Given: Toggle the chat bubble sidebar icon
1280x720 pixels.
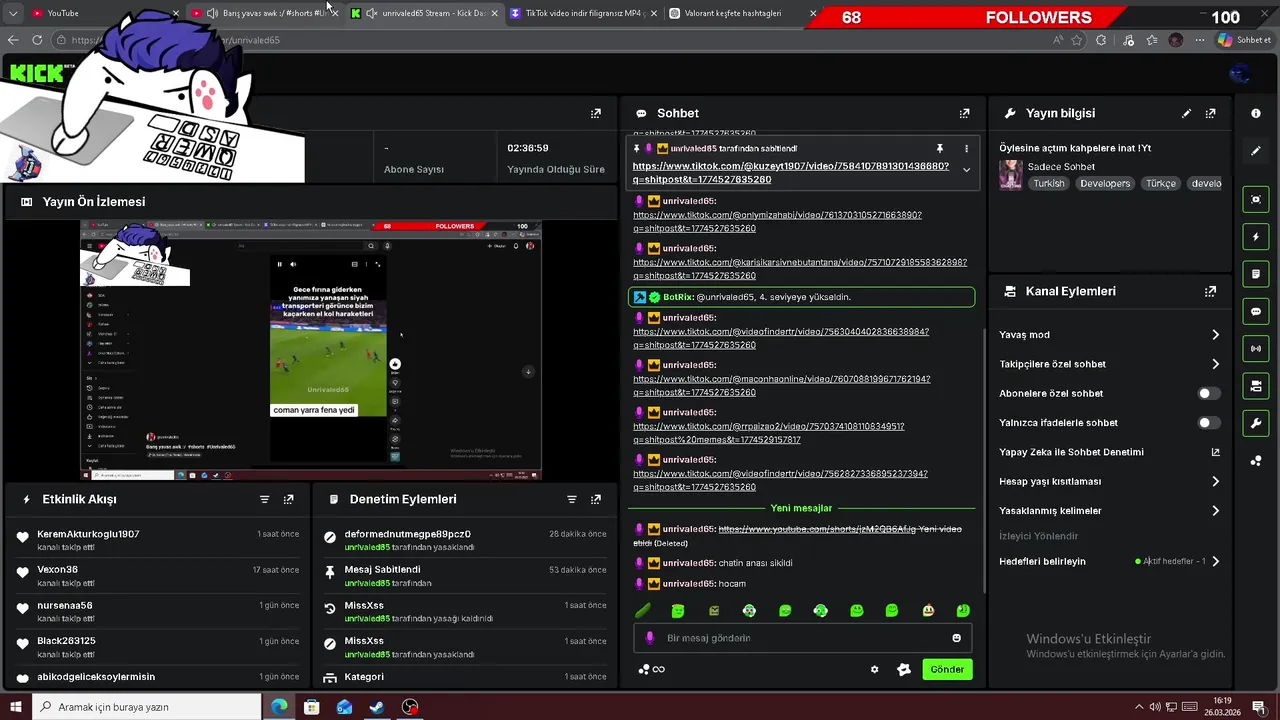Looking at the screenshot, I should pos(1256,311).
